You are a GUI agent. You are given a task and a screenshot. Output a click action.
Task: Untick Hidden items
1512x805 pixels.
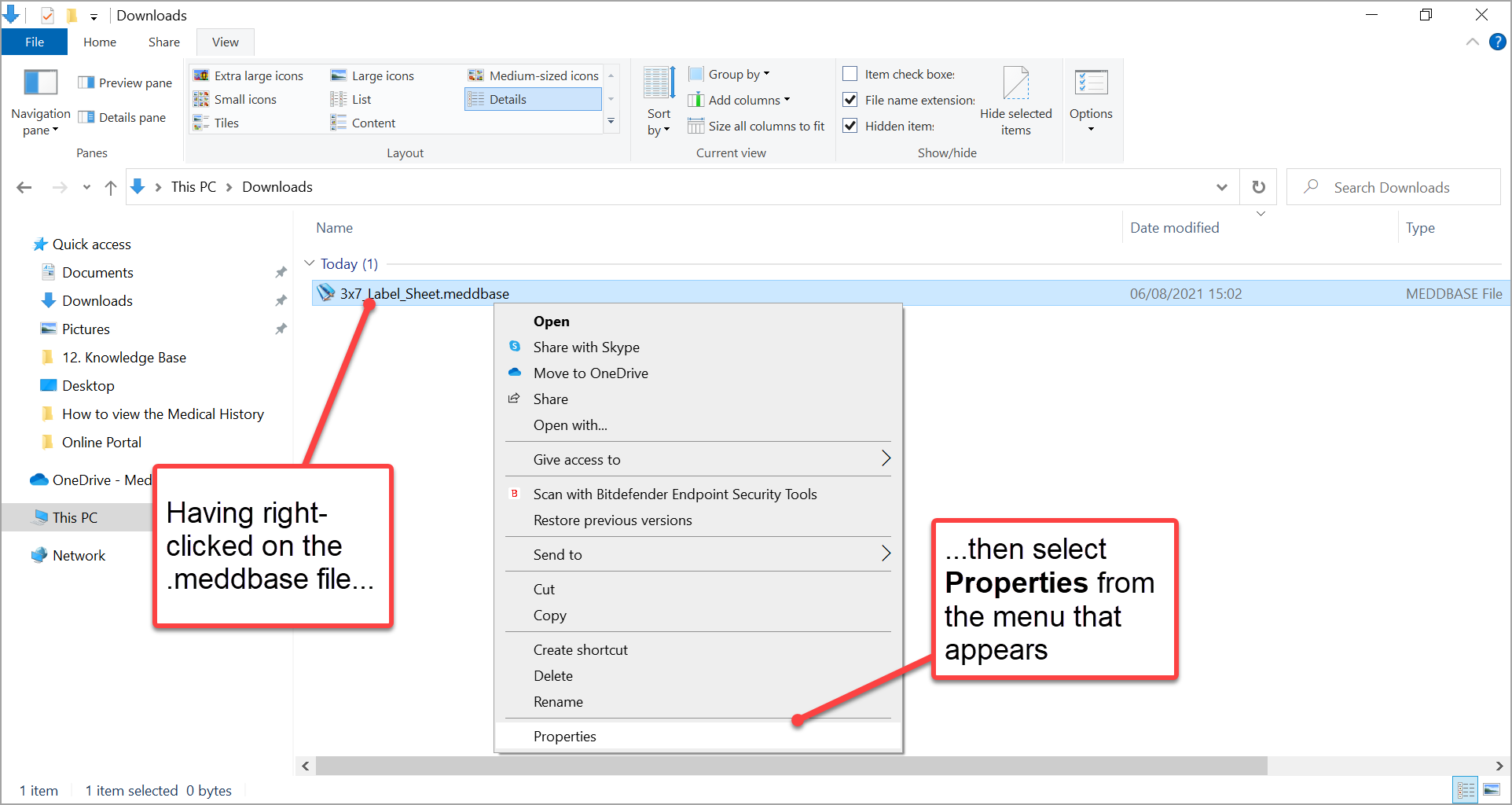click(850, 126)
